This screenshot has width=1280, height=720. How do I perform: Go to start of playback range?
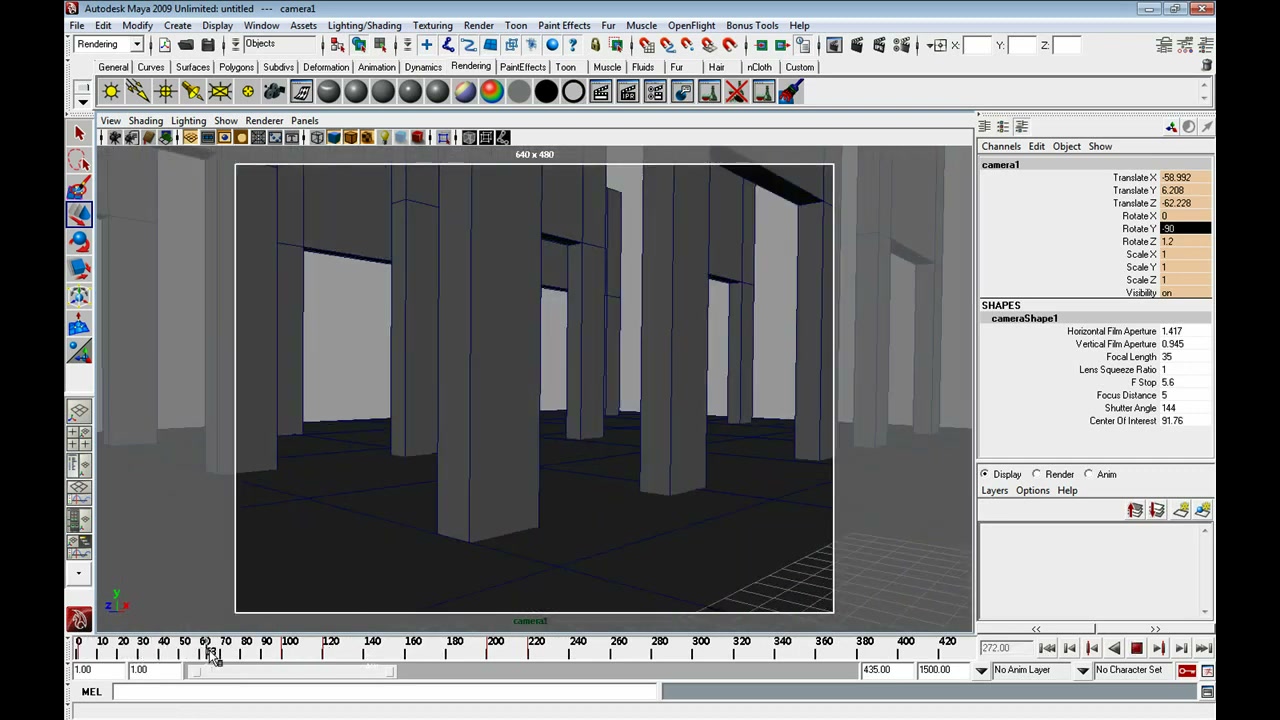1047,649
